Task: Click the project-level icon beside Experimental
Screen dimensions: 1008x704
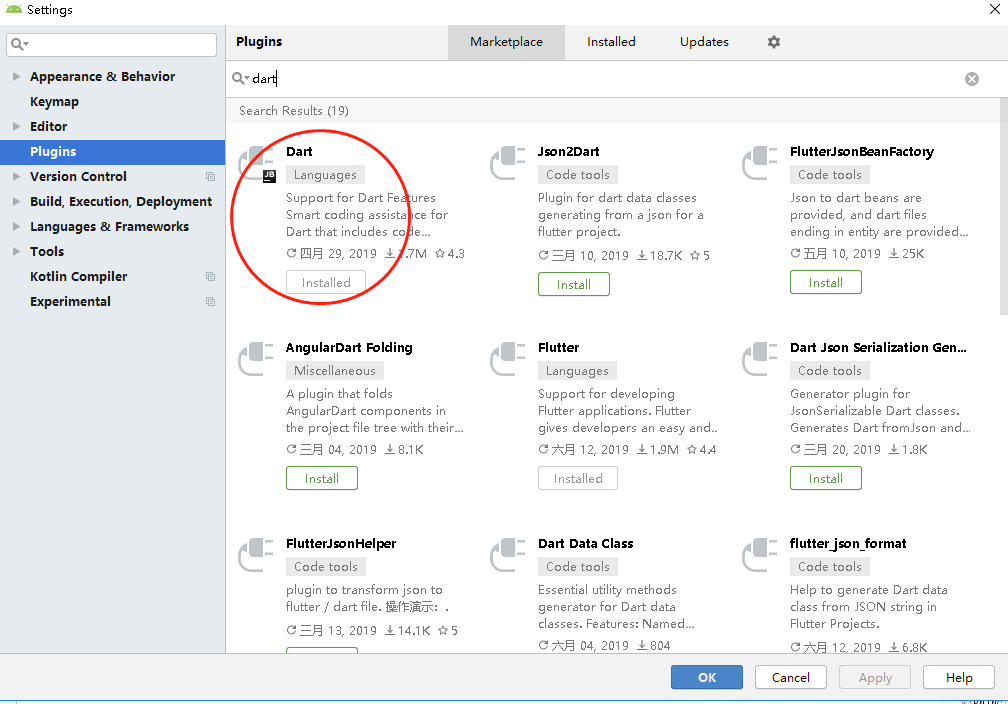Action: point(210,302)
